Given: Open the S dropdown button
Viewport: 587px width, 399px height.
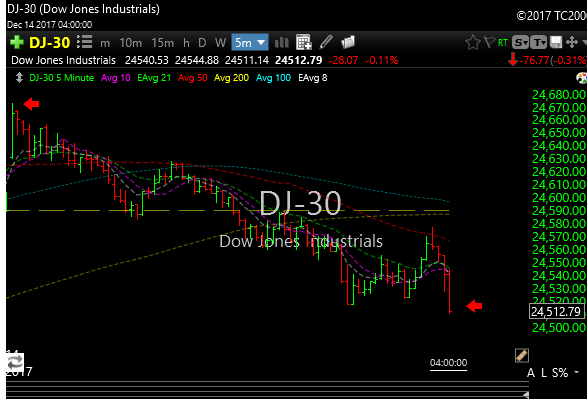Looking at the screenshot, I should point(520,42).
